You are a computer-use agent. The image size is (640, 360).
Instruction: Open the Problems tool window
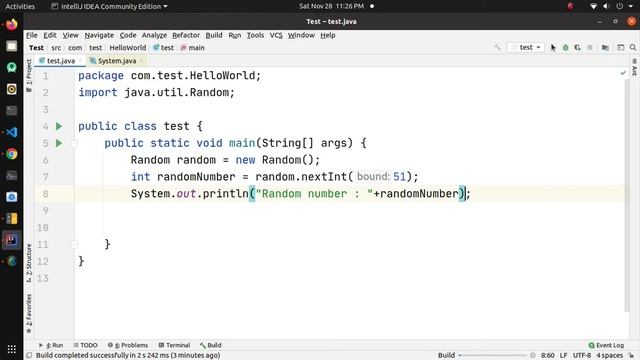point(128,345)
